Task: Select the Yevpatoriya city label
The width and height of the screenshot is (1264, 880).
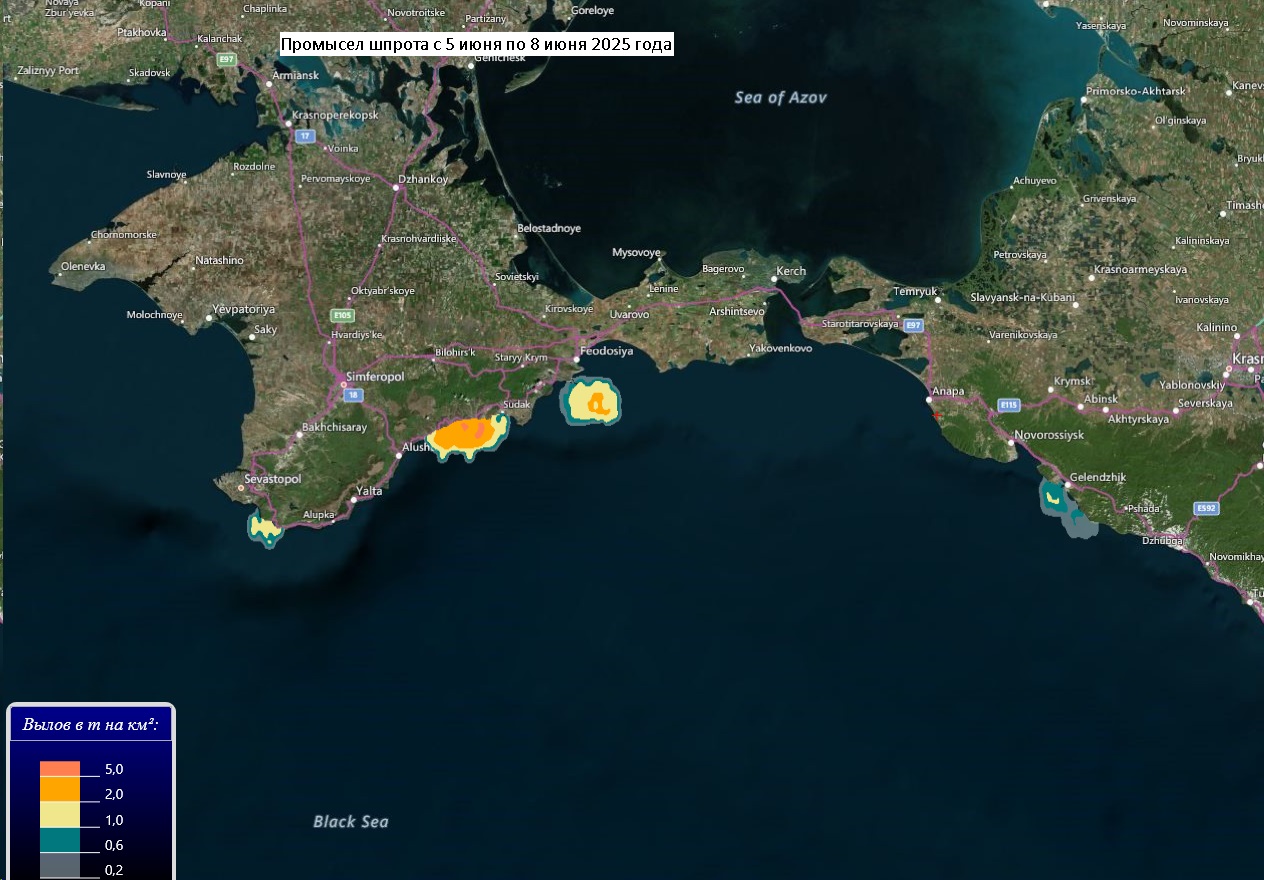Action: coord(246,309)
